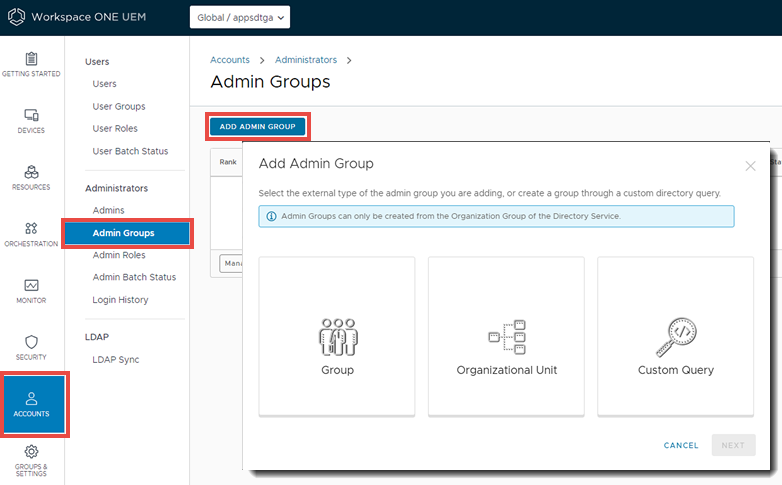Open the Devices icon in the sidebar
The height and width of the screenshot is (485, 782).
click(x=31, y=115)
